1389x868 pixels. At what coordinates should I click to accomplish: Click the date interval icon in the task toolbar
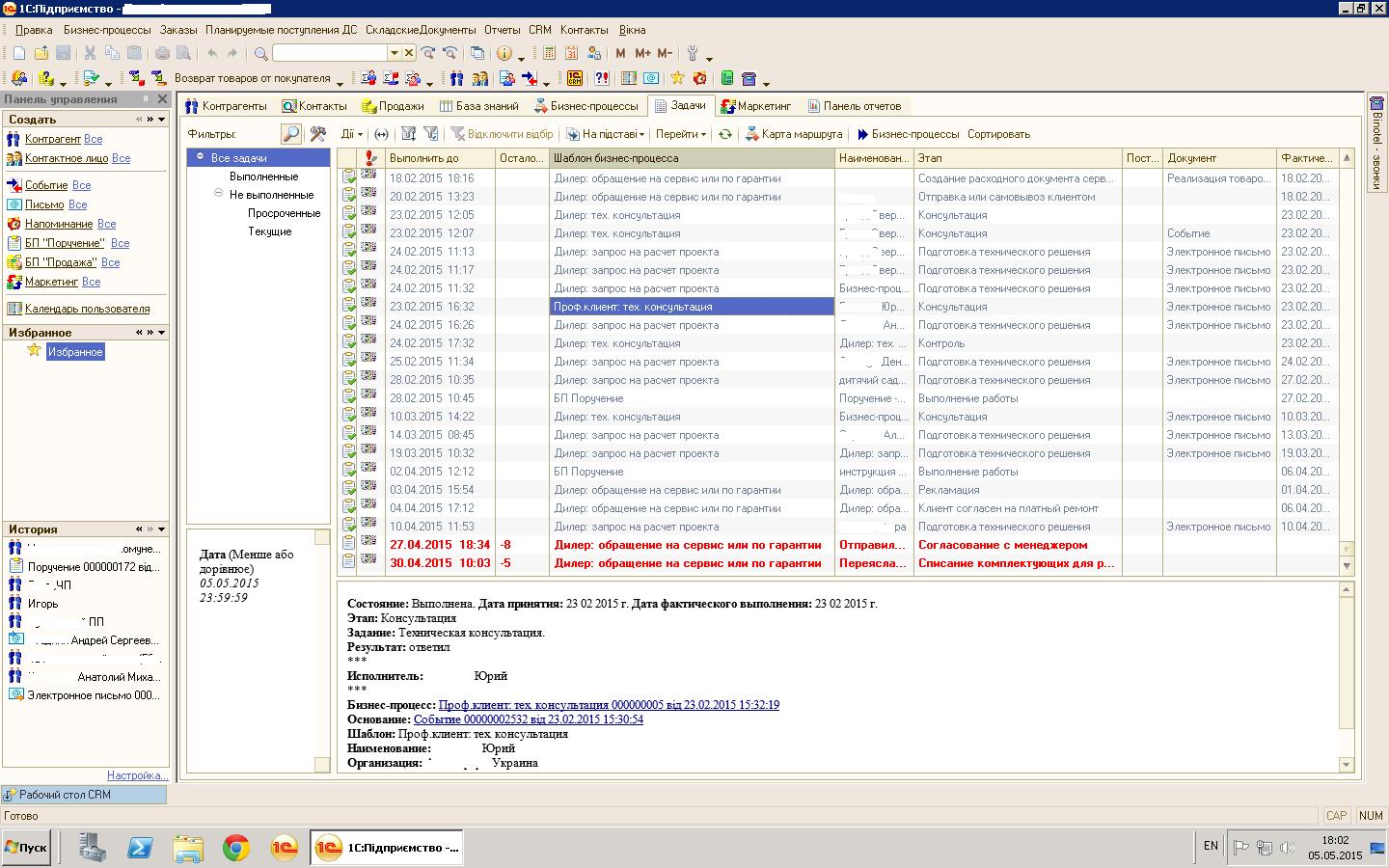pyautogui.click(x=381, y=135)
